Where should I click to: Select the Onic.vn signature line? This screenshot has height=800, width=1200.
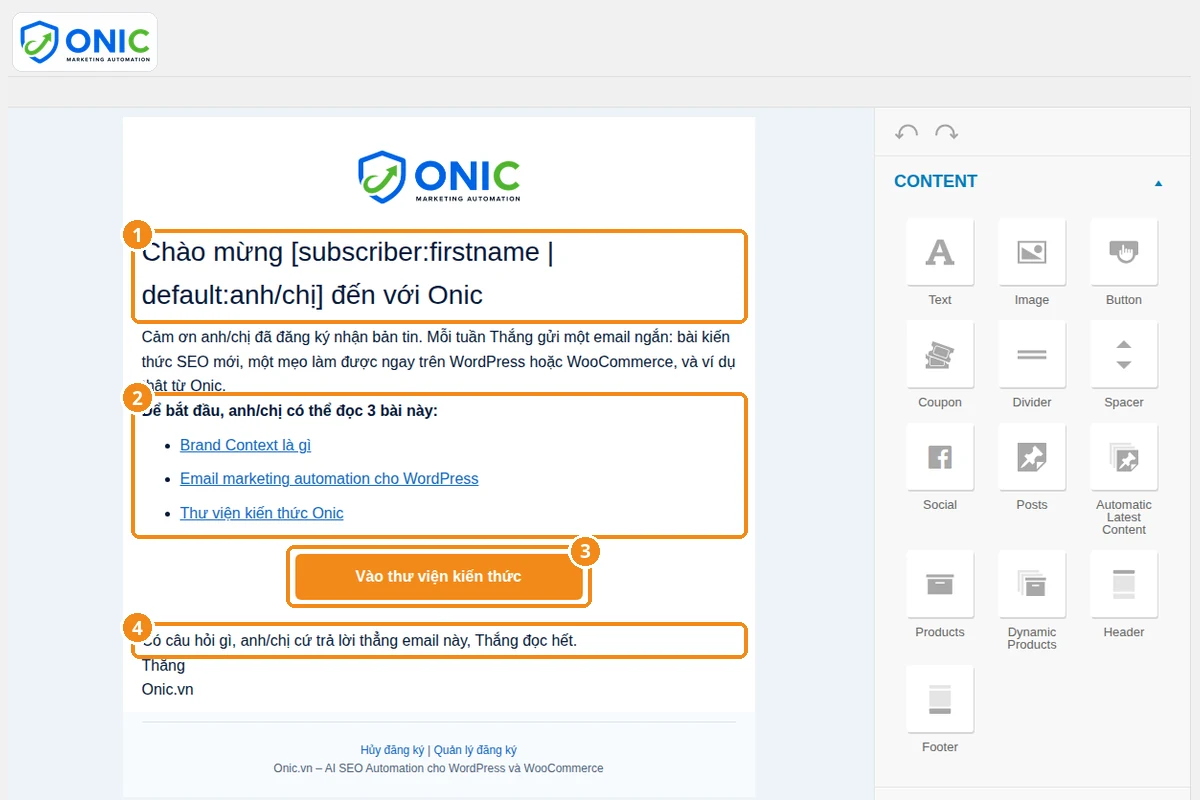168,689
